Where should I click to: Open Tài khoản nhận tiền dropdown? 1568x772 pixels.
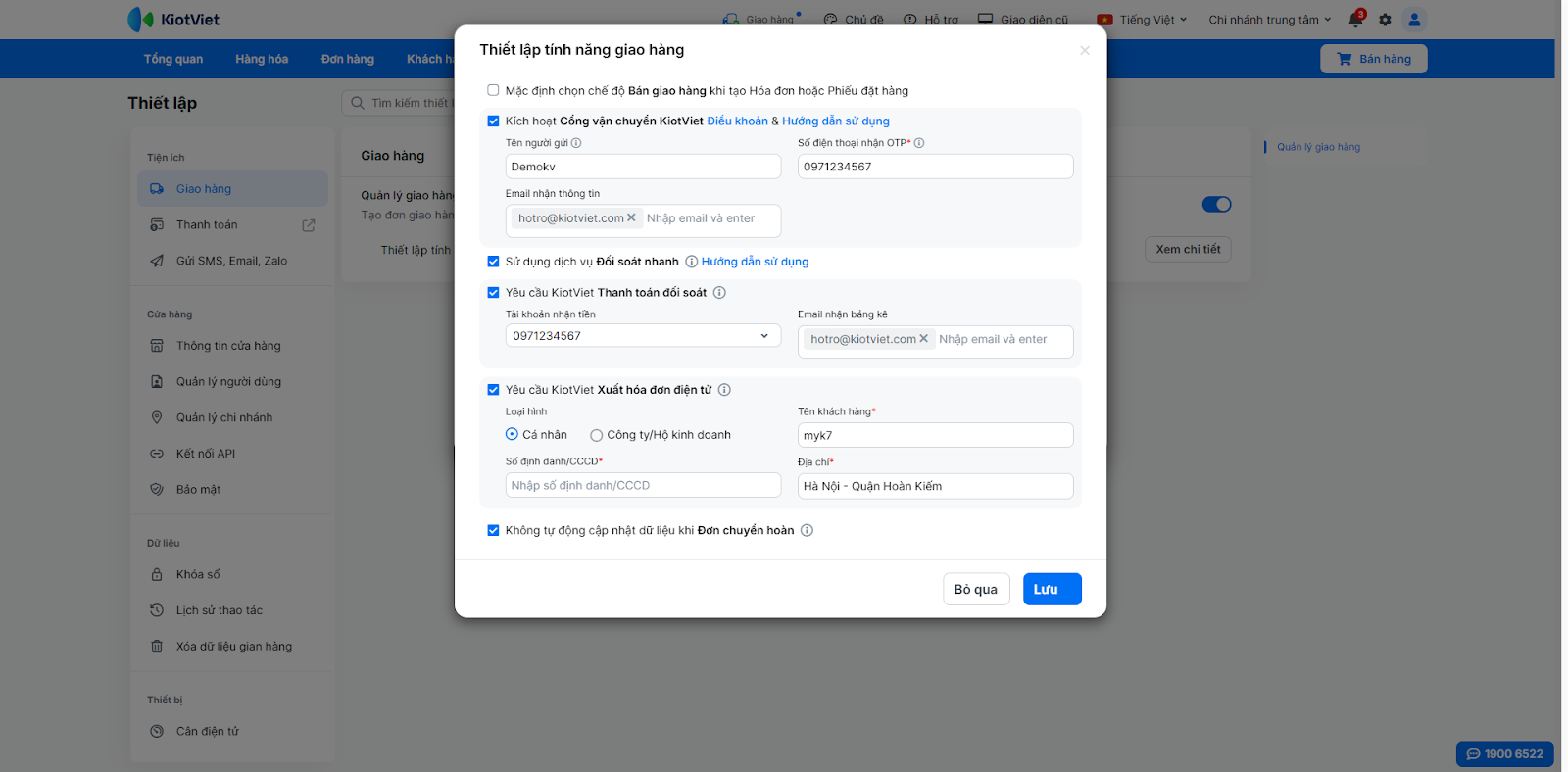pyautogui.click(x=643, y=336)
